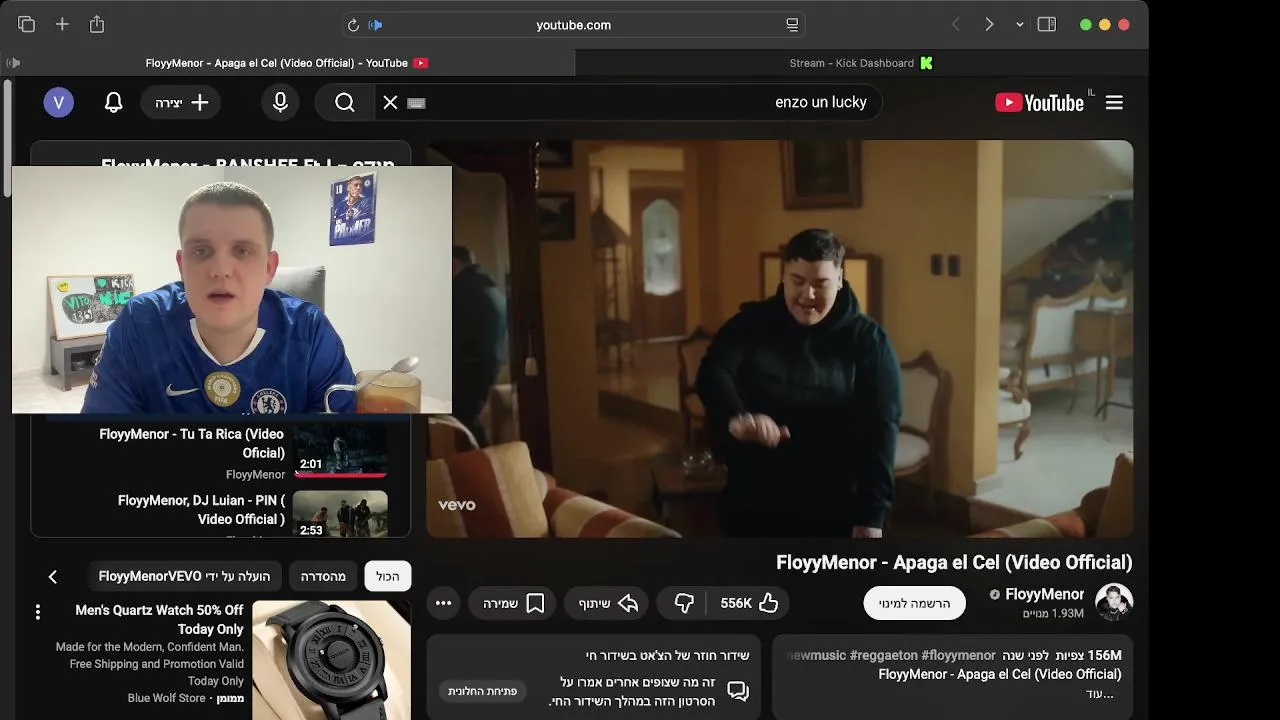Click the 1.93M subscribers count

tap(1053, 613)
